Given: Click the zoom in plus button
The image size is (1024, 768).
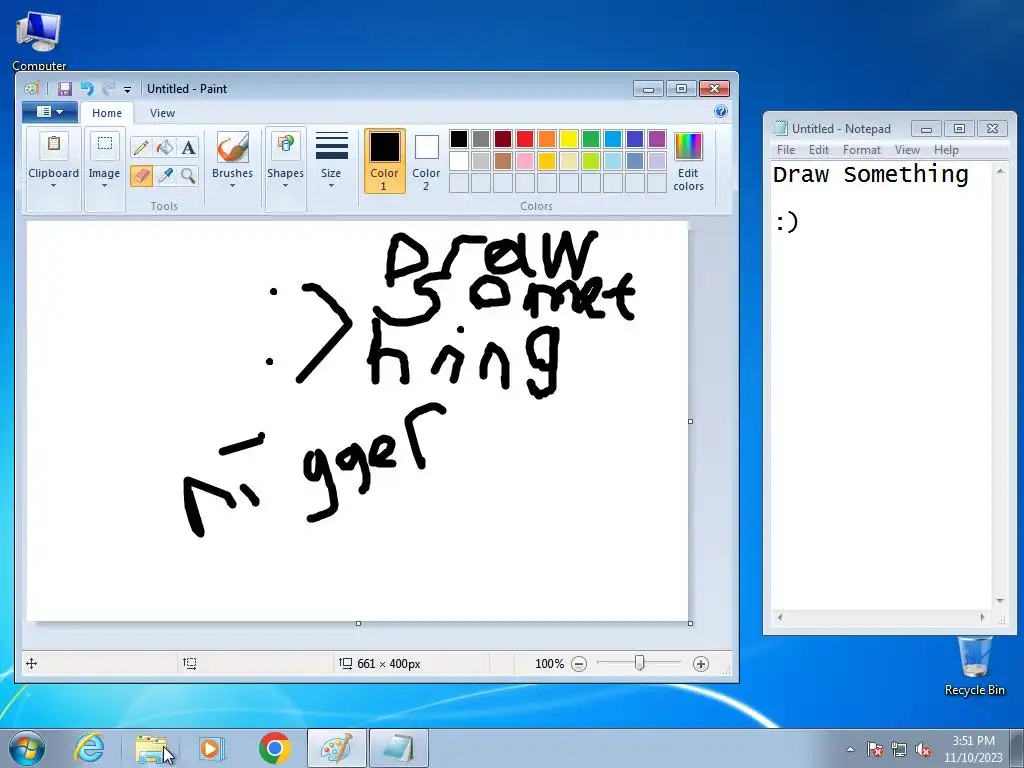Looking at the screenshot, I should [701, 664].
